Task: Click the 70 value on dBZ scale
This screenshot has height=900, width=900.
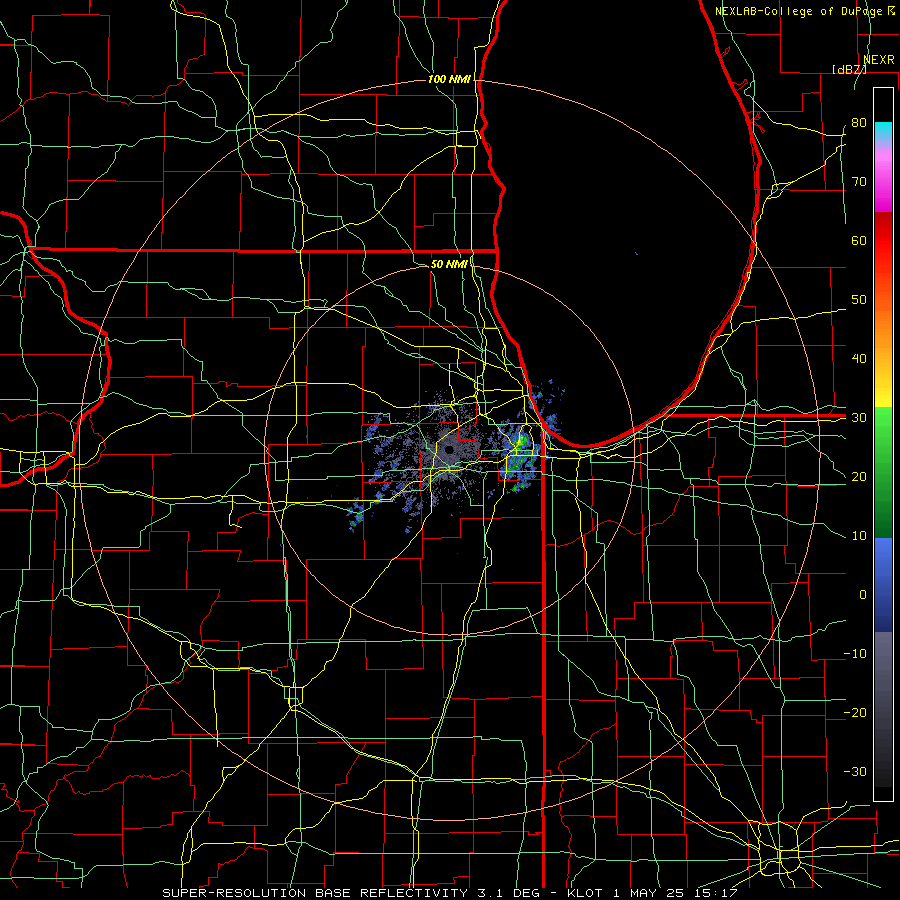Action: [859, 182]
